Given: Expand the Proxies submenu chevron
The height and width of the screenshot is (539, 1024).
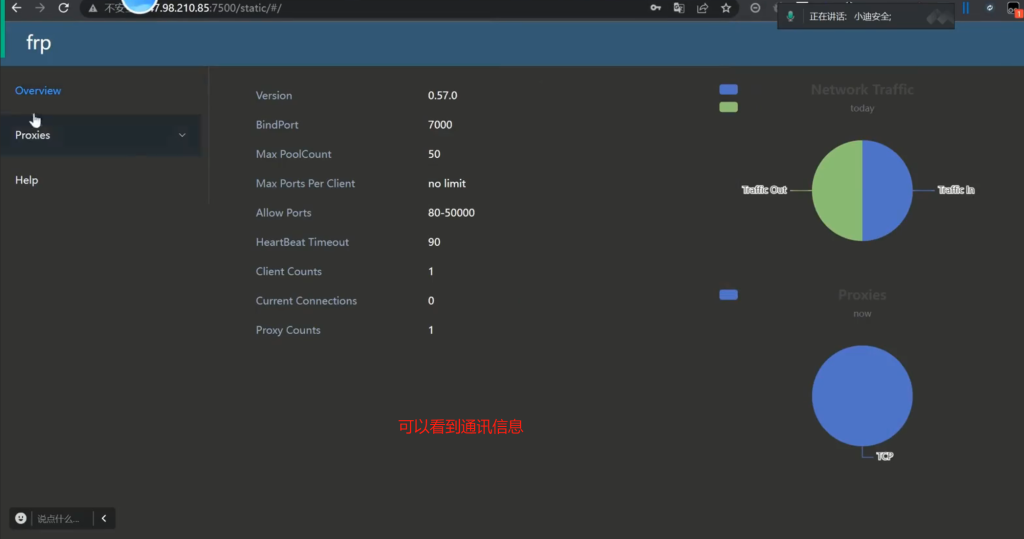Looking at the screenshot, I should point(182,135).
